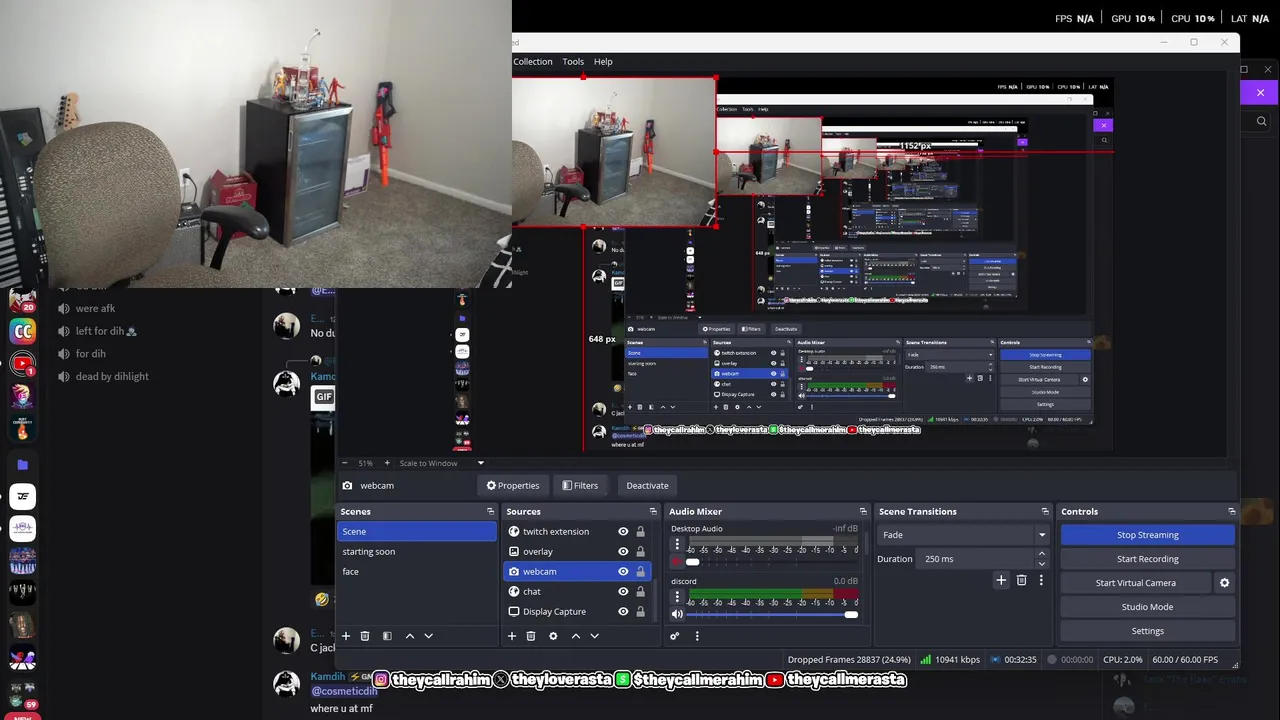Click Deactivate for webcam source
1280x720 pixels.
(x=647, y=486)
